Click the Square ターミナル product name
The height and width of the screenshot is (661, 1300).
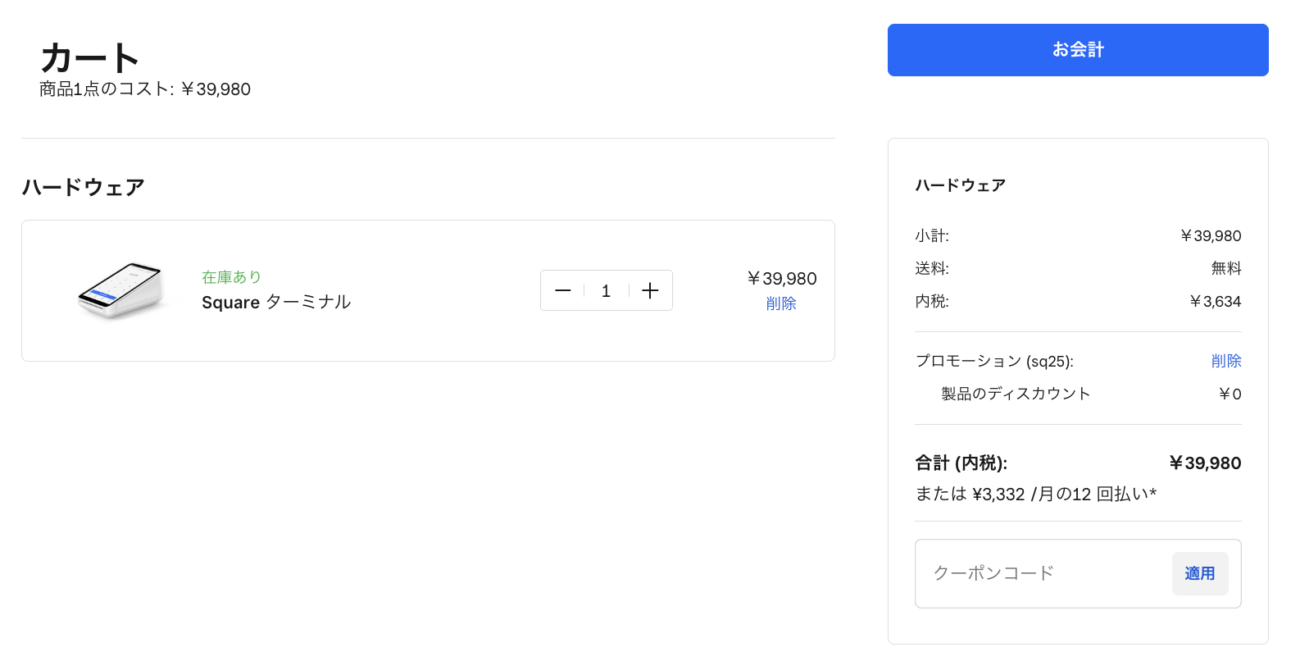coord(276,302)
